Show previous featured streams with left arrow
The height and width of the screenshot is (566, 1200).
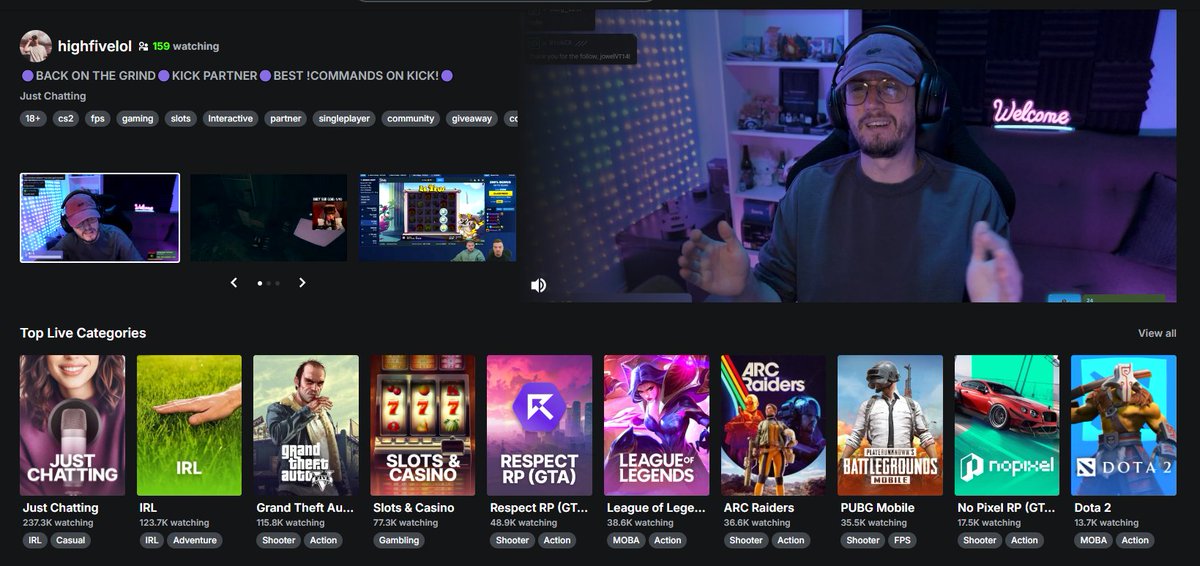click(234, 283)
